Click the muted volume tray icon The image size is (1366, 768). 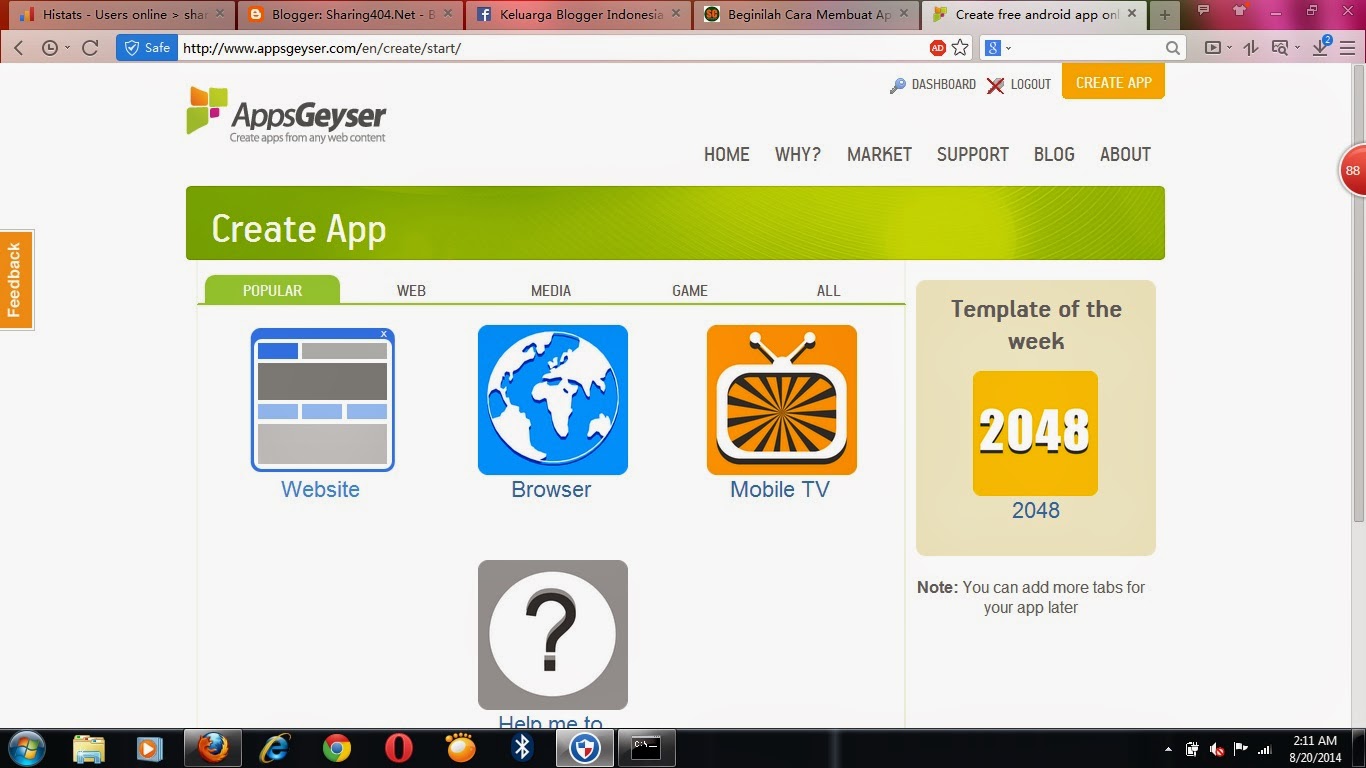1216,749
